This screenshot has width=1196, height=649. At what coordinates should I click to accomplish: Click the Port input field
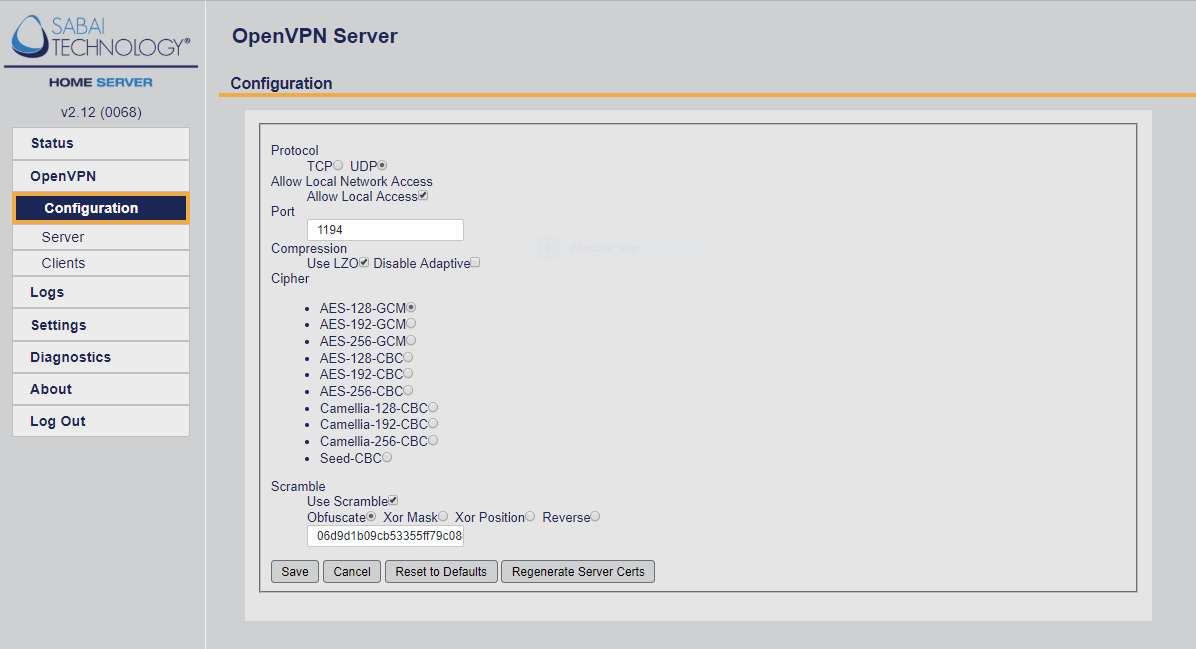pos(385,230)
